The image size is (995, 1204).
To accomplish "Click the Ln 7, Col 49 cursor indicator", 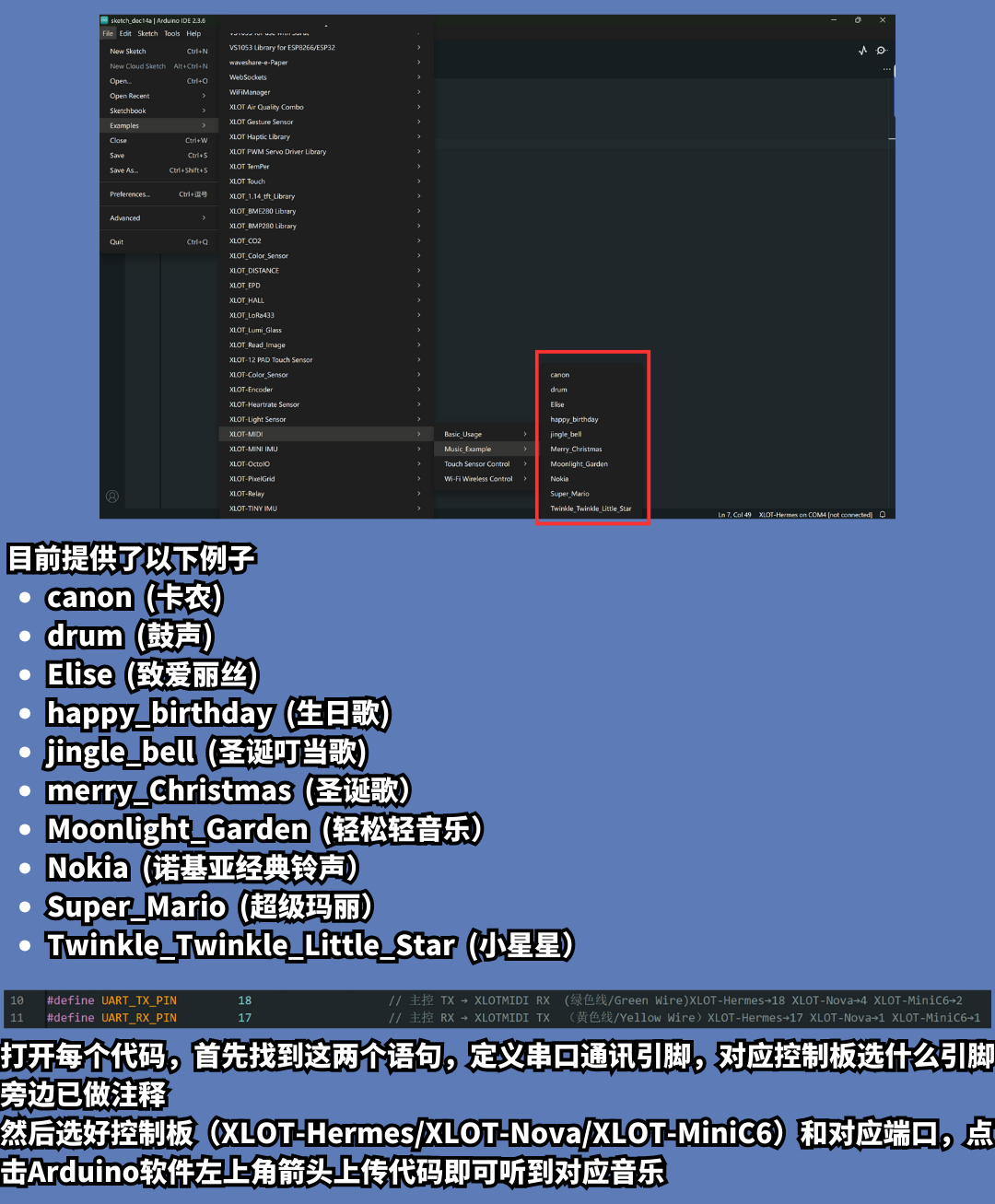I will click(734, 515).
